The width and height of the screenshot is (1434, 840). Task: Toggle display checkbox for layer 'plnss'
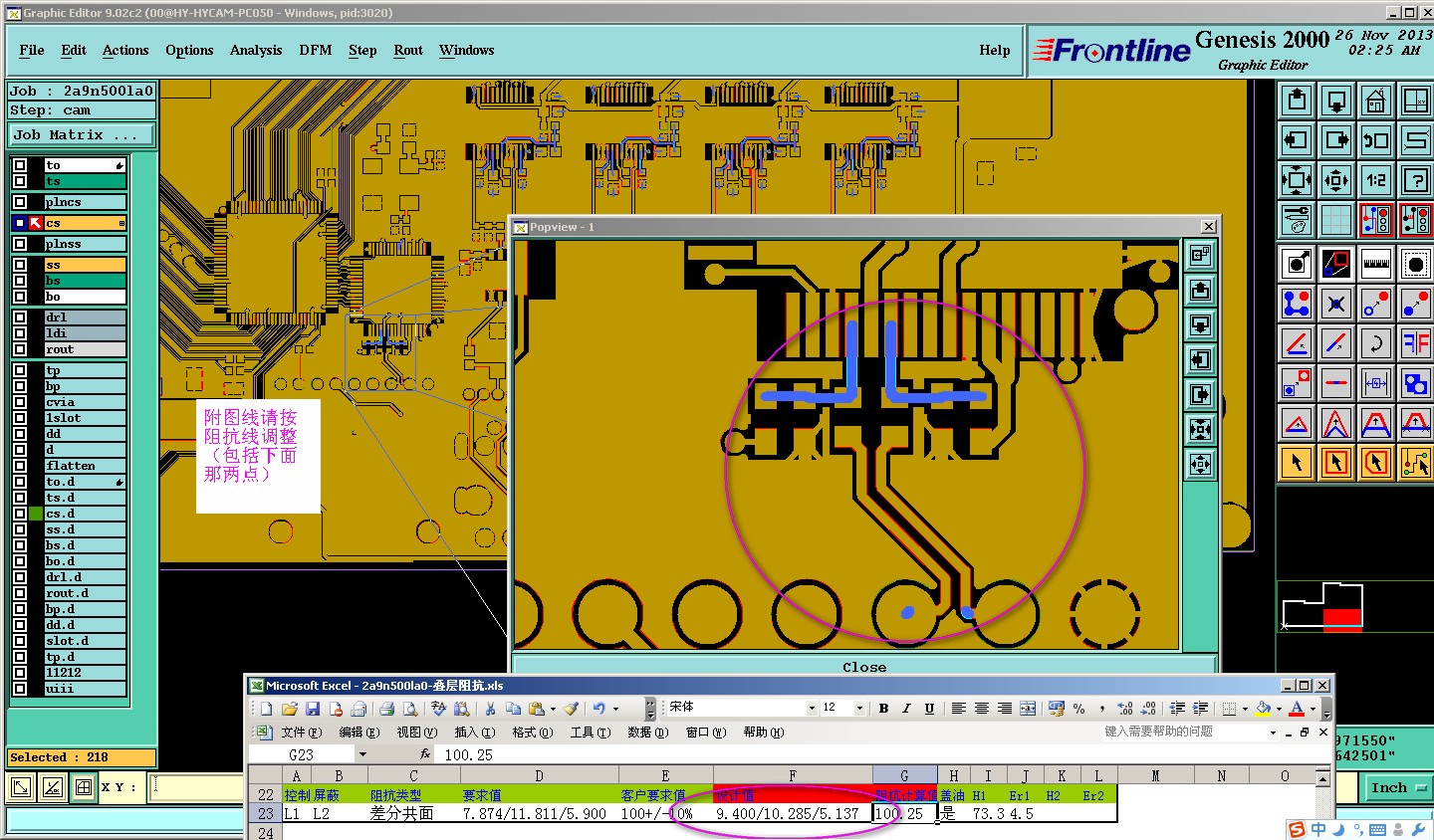tap(20, 244)
